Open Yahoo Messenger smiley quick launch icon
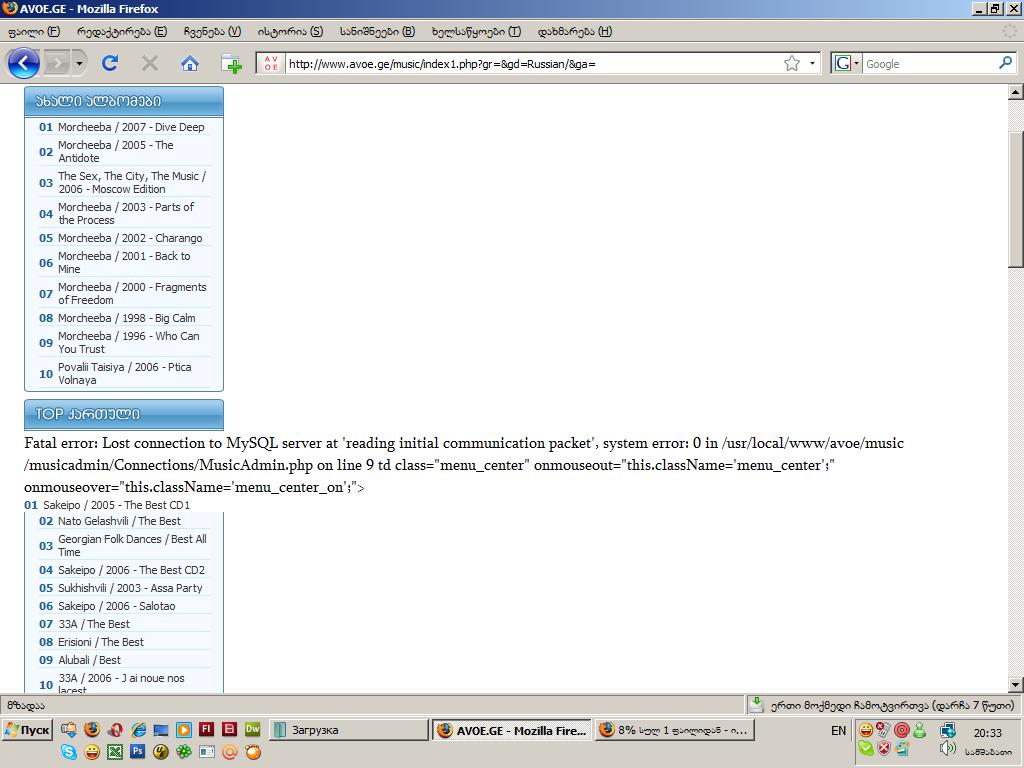This screenshot has height=768, width=1024. click(x=92, y=752)
